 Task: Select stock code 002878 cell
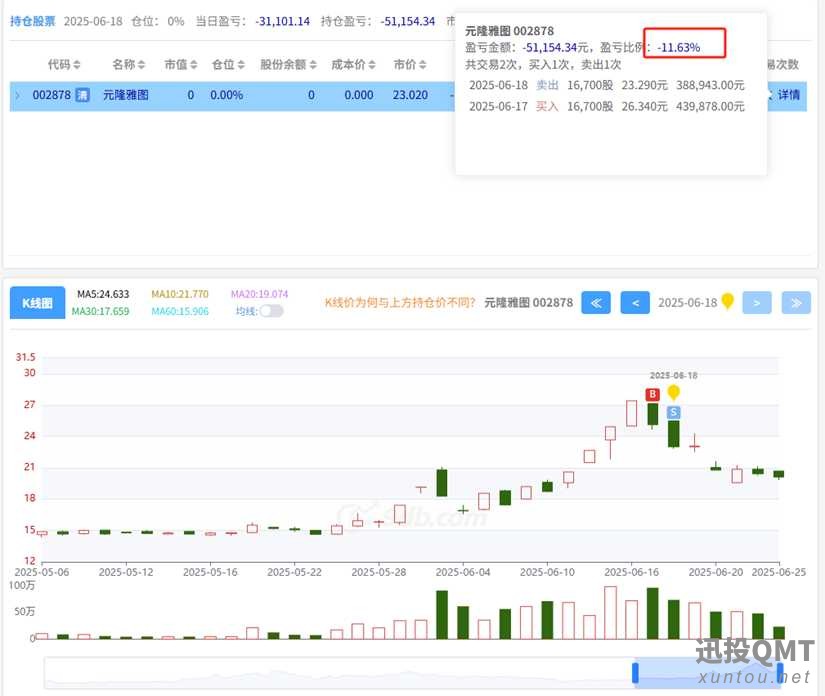point(52,95)
